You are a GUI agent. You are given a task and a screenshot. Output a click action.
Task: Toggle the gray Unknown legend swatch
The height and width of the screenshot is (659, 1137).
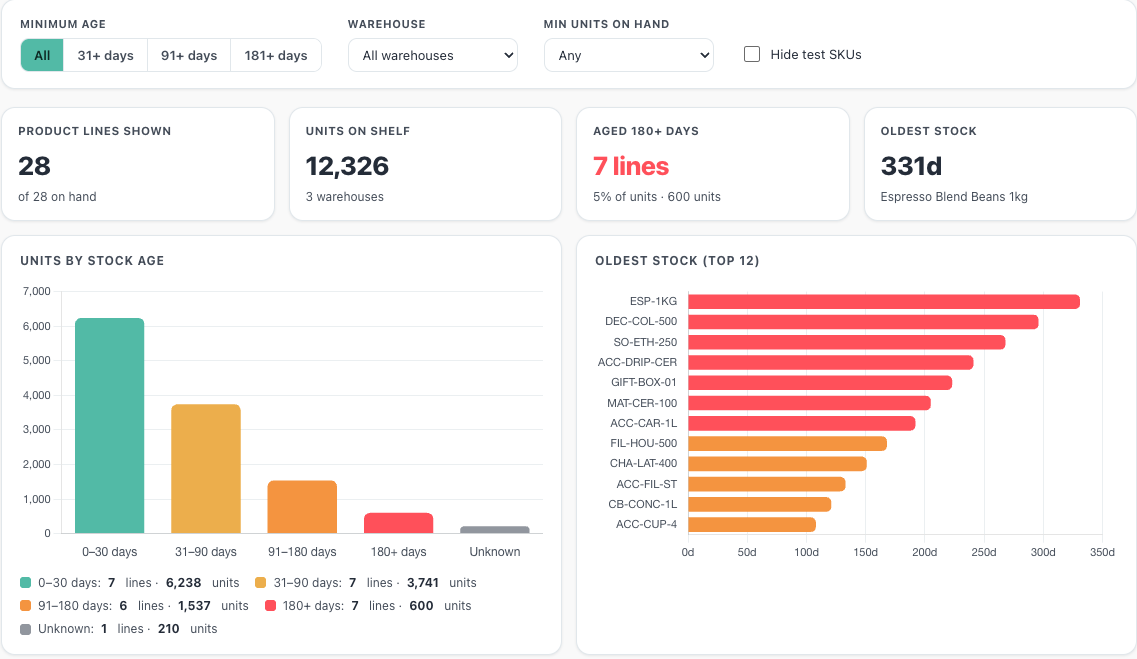[25, 629]
